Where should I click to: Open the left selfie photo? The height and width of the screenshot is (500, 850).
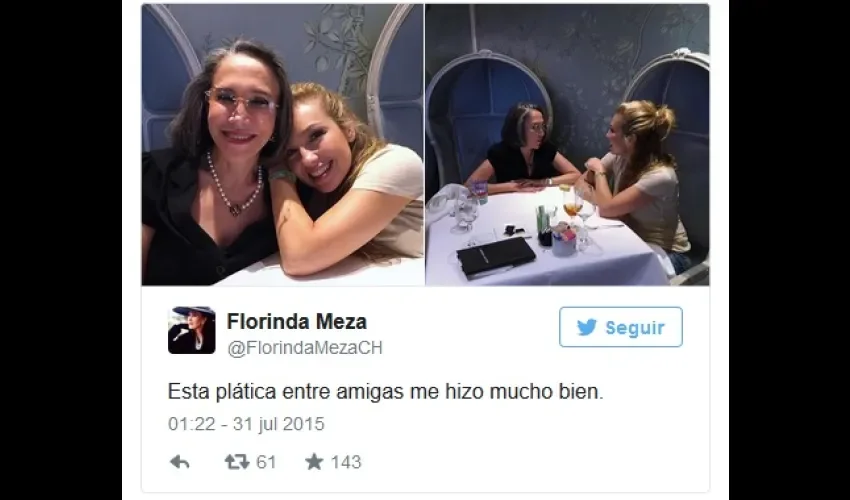(282, 145)
